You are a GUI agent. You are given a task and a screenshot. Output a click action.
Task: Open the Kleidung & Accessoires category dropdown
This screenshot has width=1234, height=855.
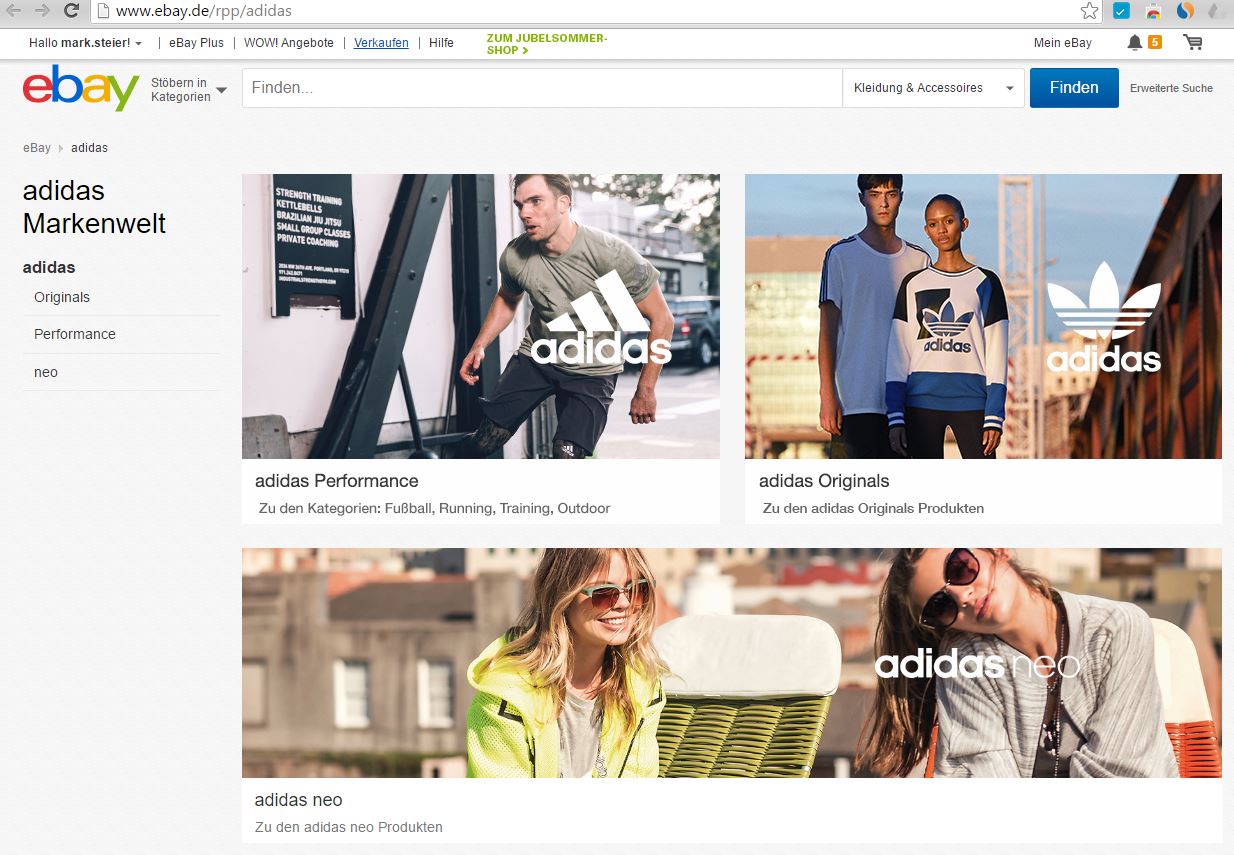[x=934, y=88]
